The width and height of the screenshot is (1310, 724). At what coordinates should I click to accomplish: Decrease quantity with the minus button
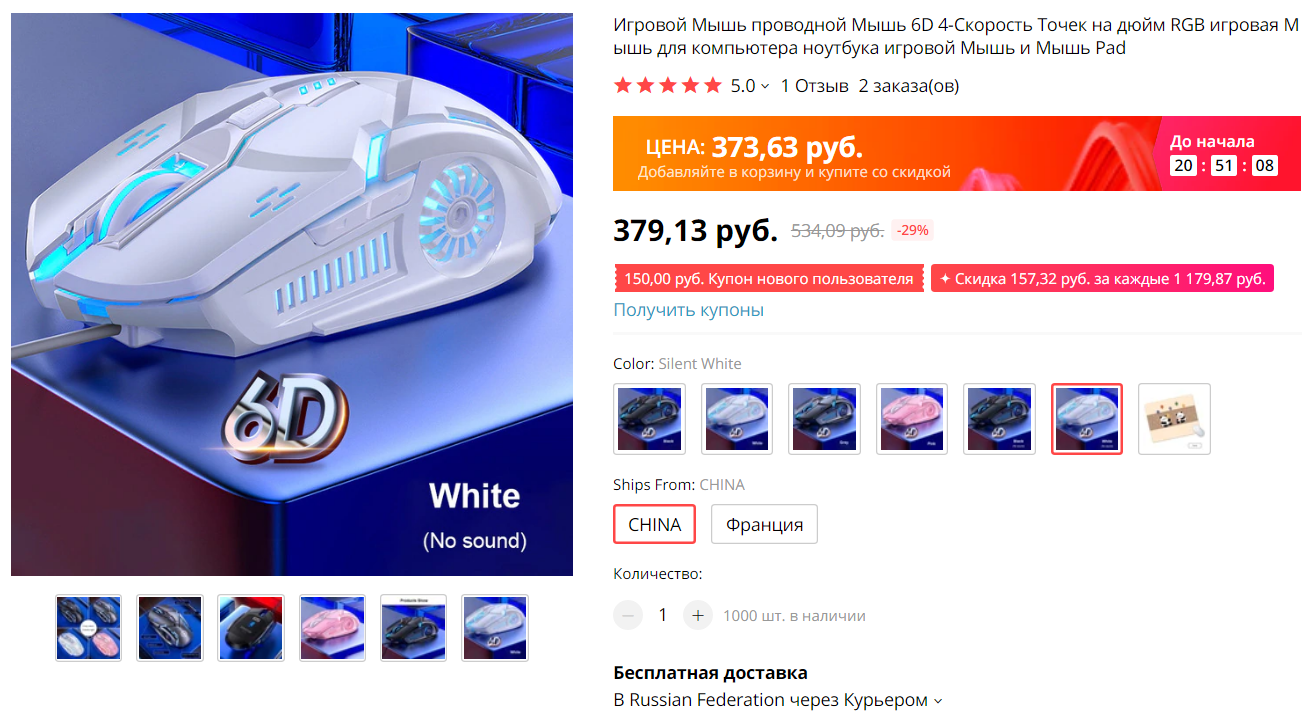click(x=628, y=615)
